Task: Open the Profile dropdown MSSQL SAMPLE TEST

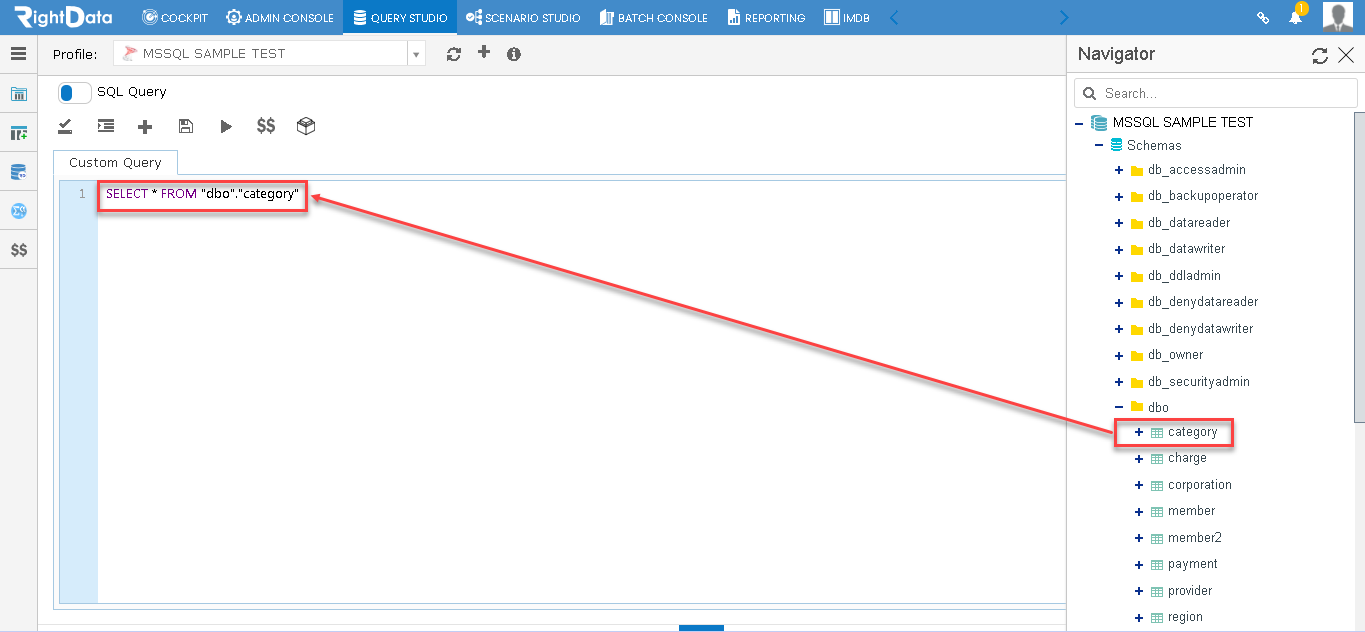Action: point(269,54)
